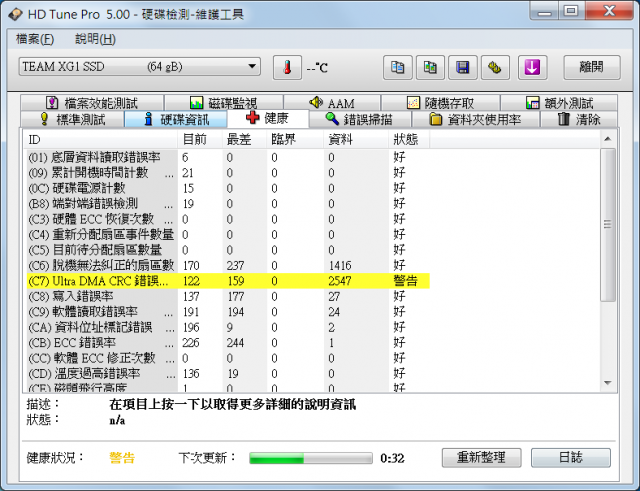Select row (C5) 目前待分配扇區數量
This screenshot has width=640, height=491.
[228, 250]
